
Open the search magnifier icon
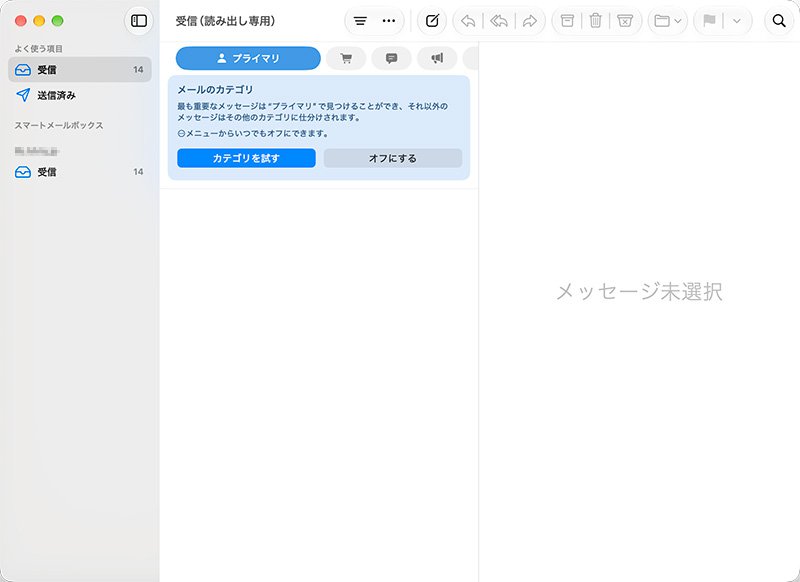(779, 21)
